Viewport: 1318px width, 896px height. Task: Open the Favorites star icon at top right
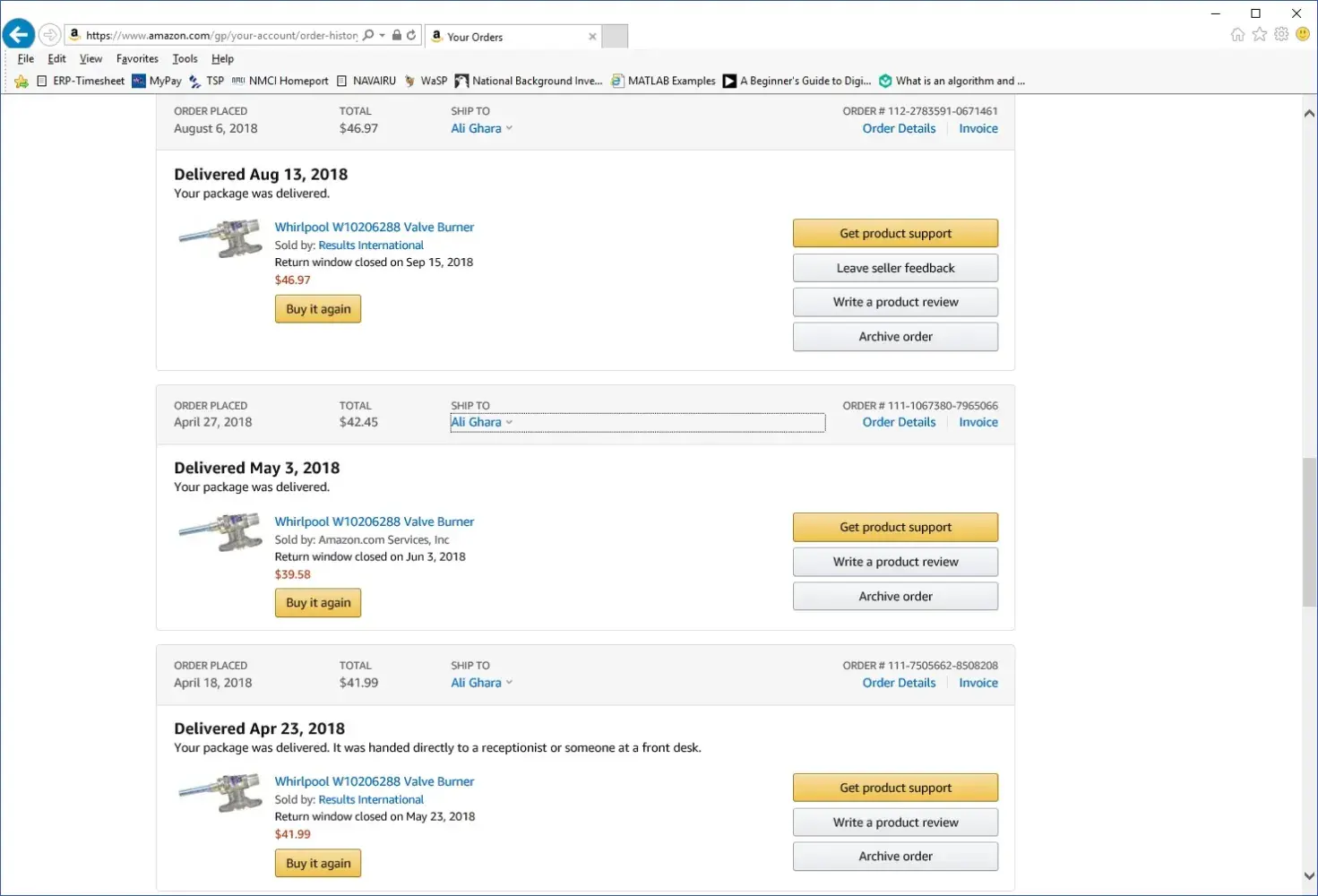[1260, 35]
